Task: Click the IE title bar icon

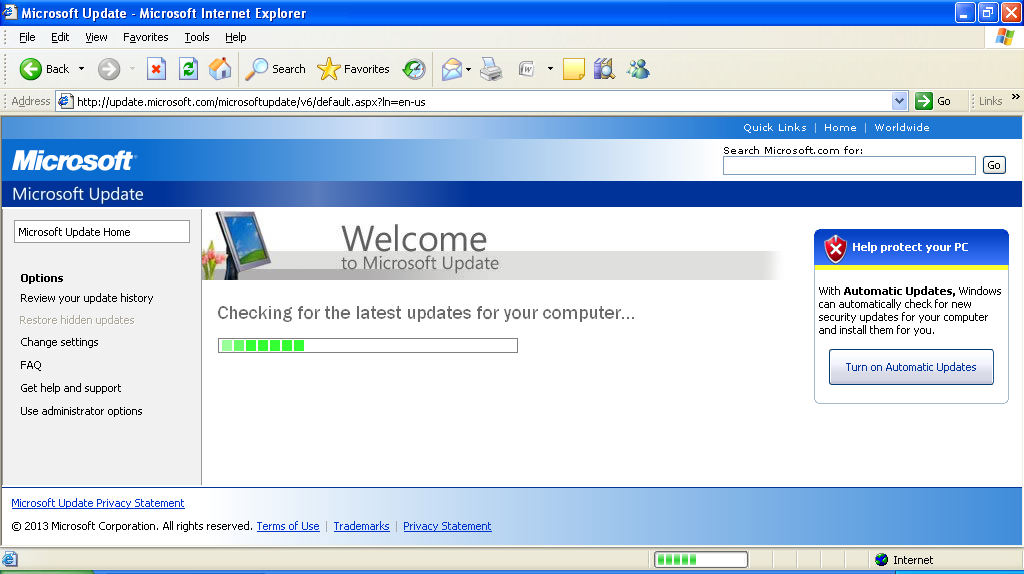Action: tap(9, 12)
